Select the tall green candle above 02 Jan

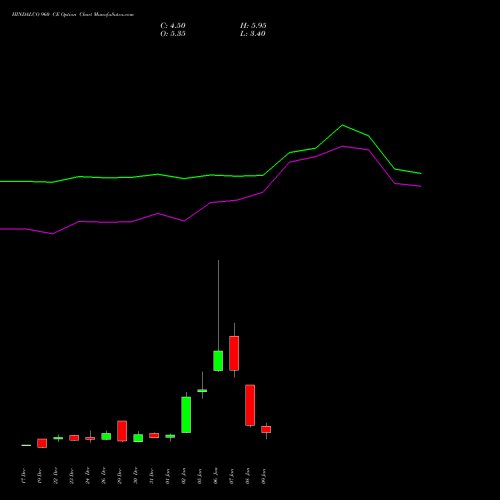pos(186,415)
